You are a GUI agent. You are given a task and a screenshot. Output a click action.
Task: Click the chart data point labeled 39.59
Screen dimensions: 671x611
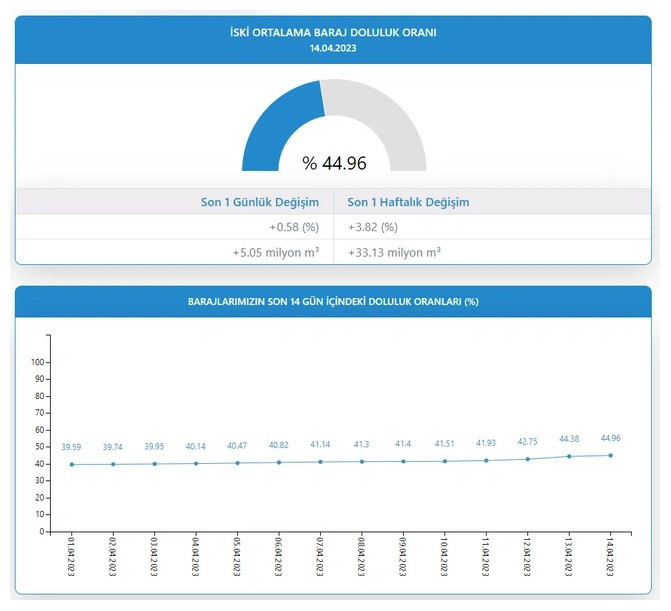point(71,464)
